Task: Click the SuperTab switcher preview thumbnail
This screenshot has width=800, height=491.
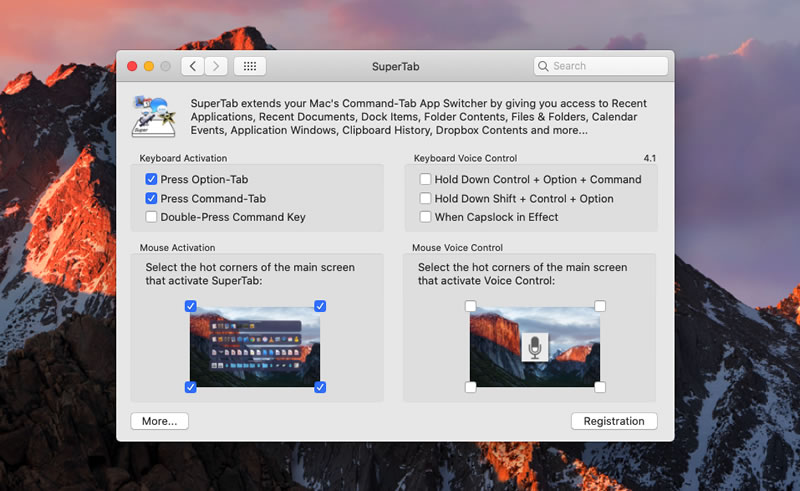Action: click(255, 347)
